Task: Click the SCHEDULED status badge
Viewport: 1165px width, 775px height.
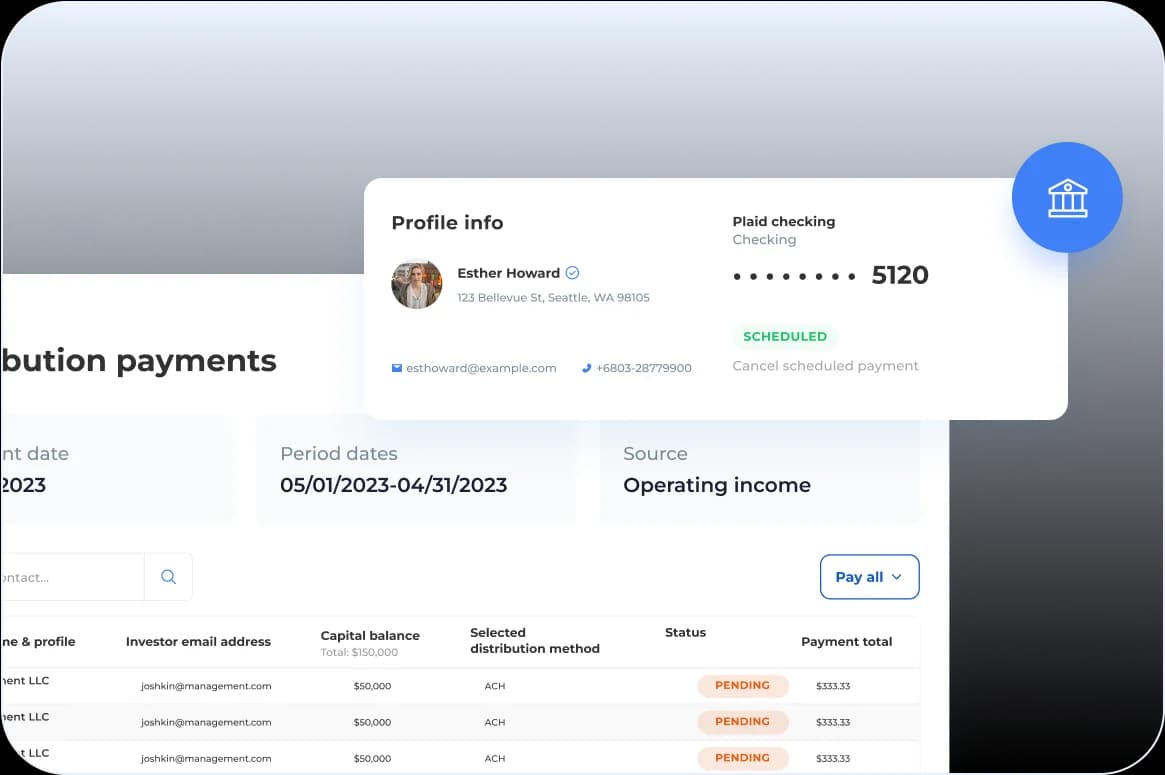Action: tap(784, 337)
